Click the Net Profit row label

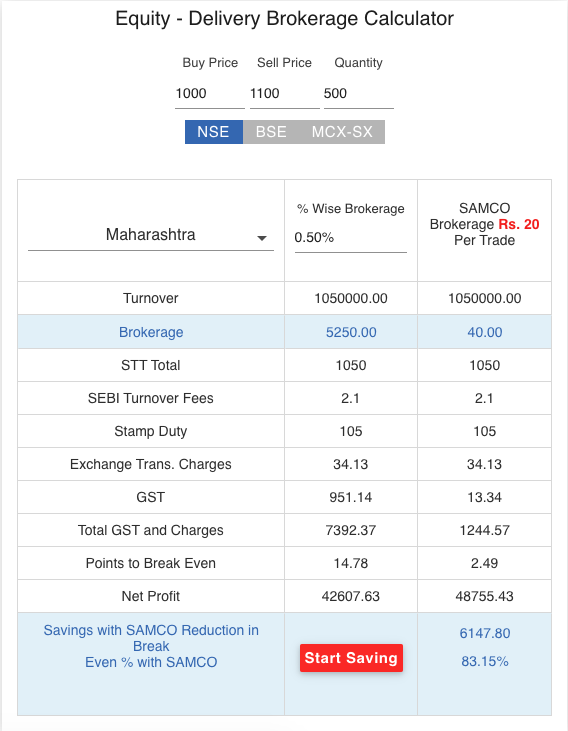pyautogui.click(x=151, y=596)
